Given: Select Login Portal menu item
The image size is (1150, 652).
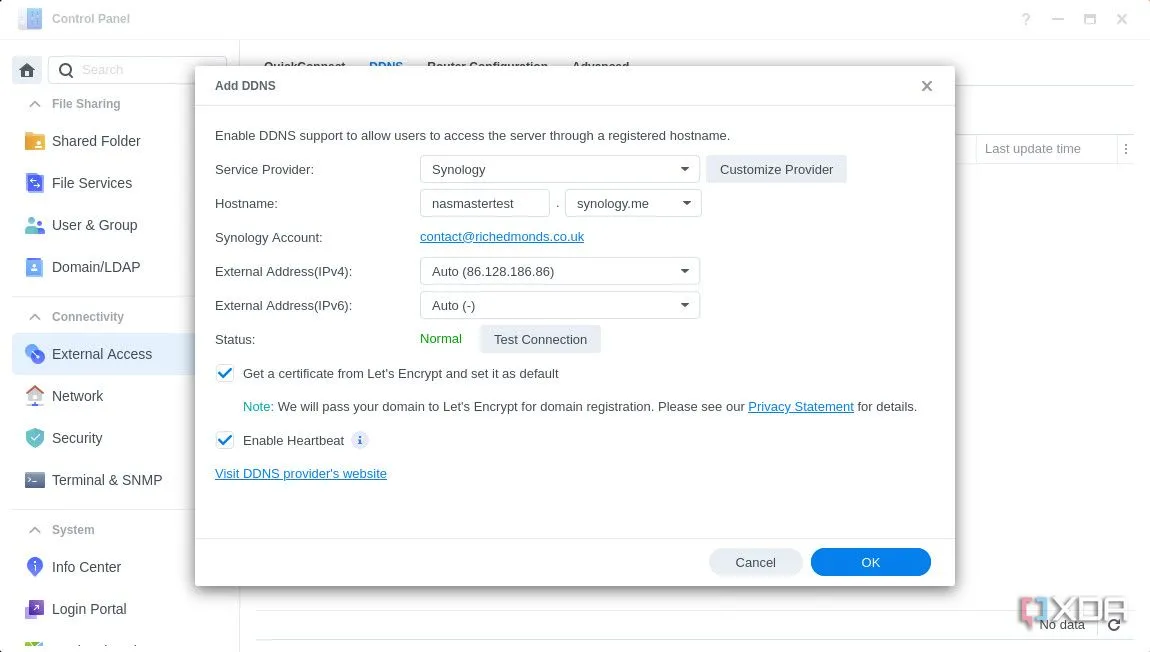Looking at the screenshot, I should click(103, 609).
